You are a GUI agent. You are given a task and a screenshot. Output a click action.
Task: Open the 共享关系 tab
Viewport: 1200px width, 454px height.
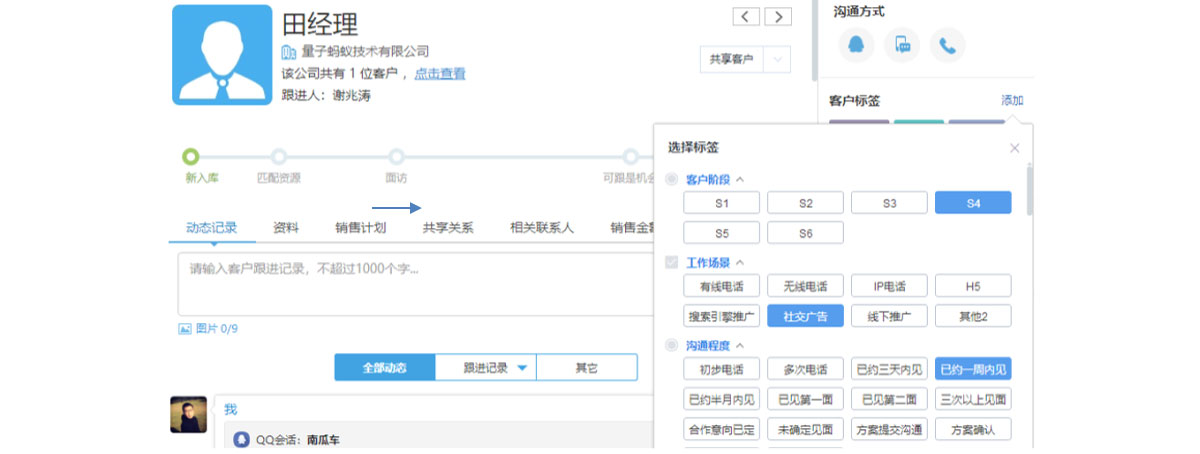coord(448,228)
